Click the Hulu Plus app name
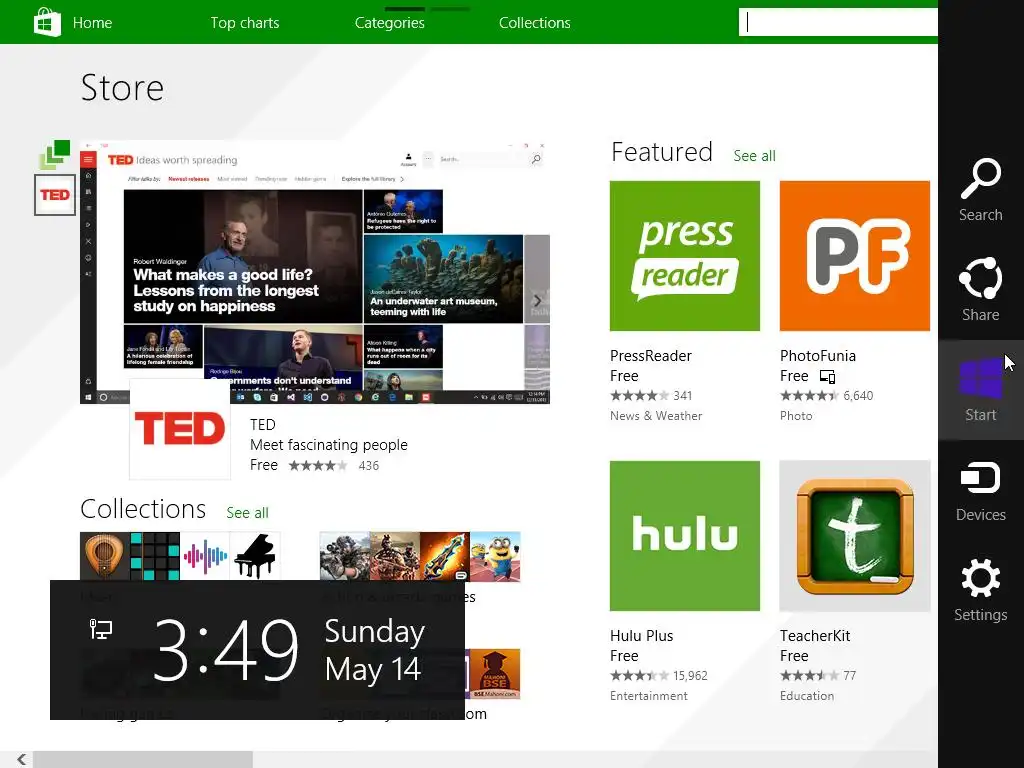1024x768 pixels. [641, 636]
